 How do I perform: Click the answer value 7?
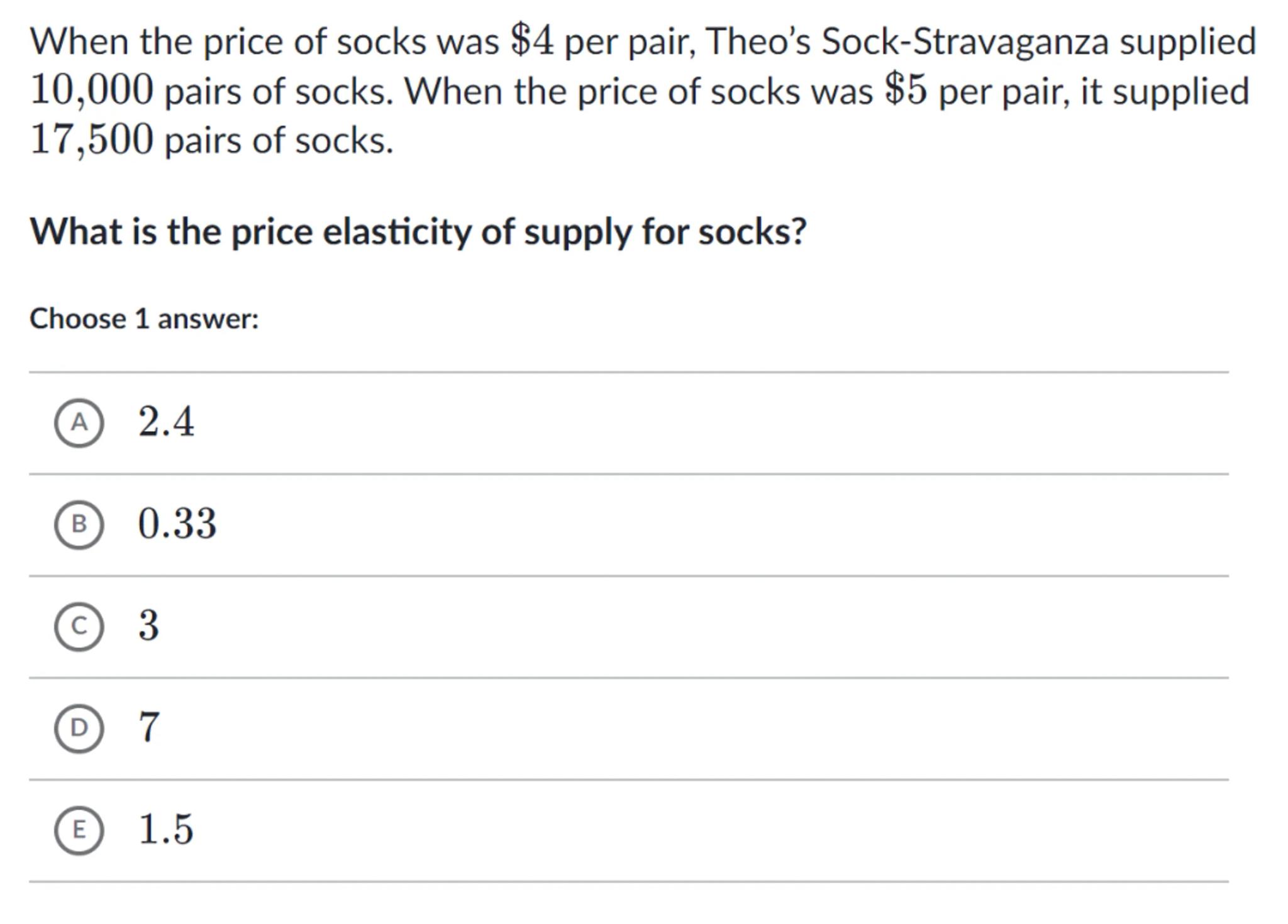click(149, 727)
